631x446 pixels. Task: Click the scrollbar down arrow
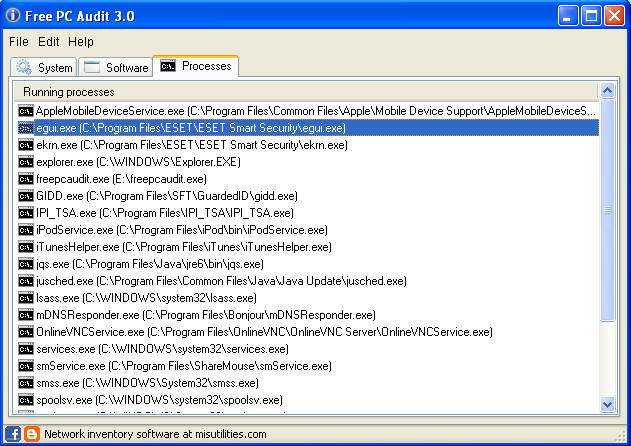click(x=607, y=404)
